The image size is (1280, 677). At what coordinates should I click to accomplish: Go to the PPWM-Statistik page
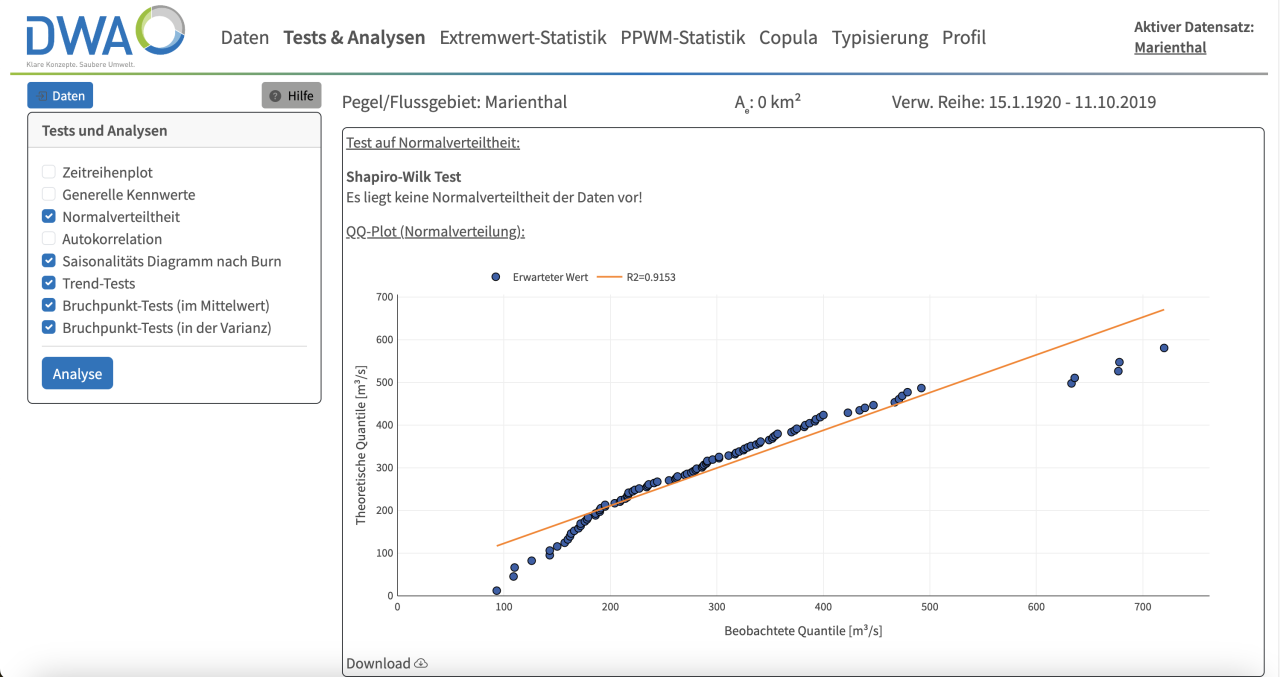click(683, 38)
